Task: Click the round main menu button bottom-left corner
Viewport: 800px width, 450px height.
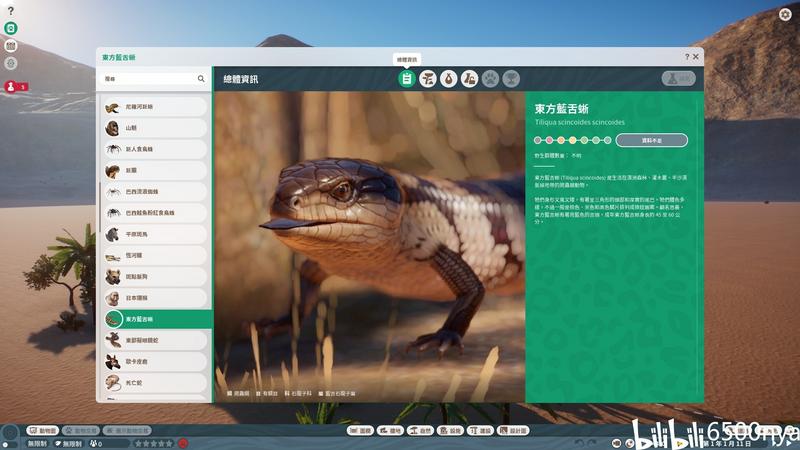Action: tap(10, 434)
